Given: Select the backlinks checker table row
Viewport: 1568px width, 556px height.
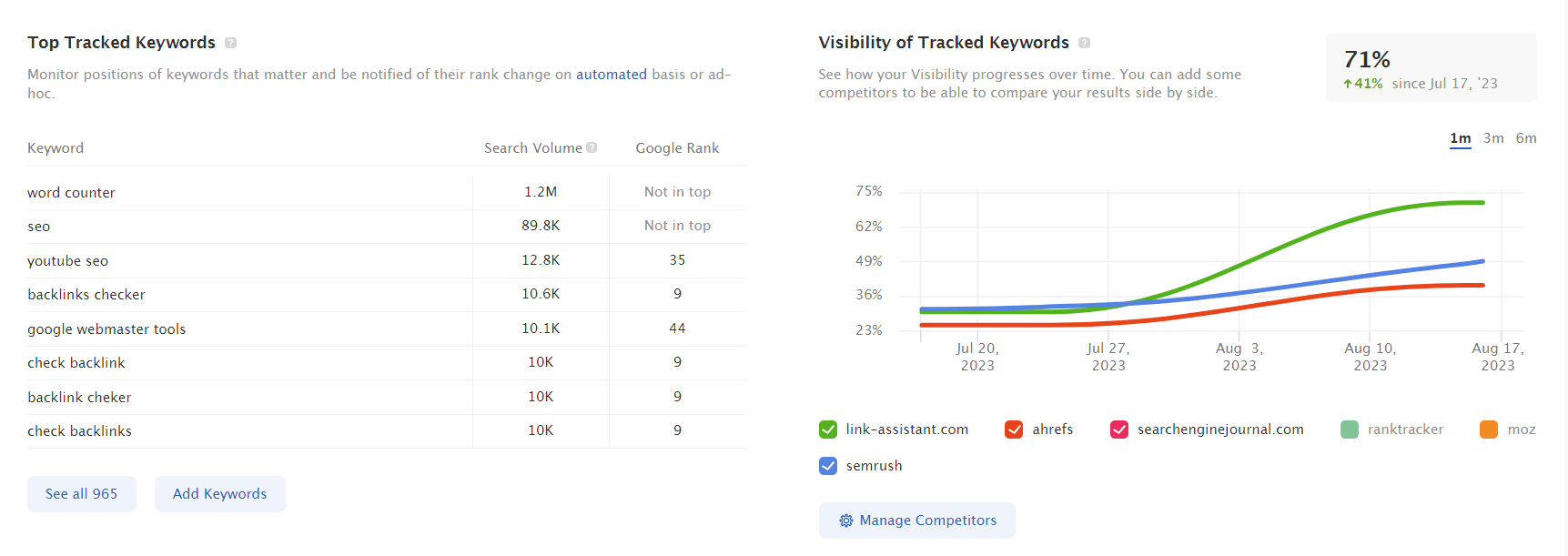Looking at the screenshot, I should (86, 294).
